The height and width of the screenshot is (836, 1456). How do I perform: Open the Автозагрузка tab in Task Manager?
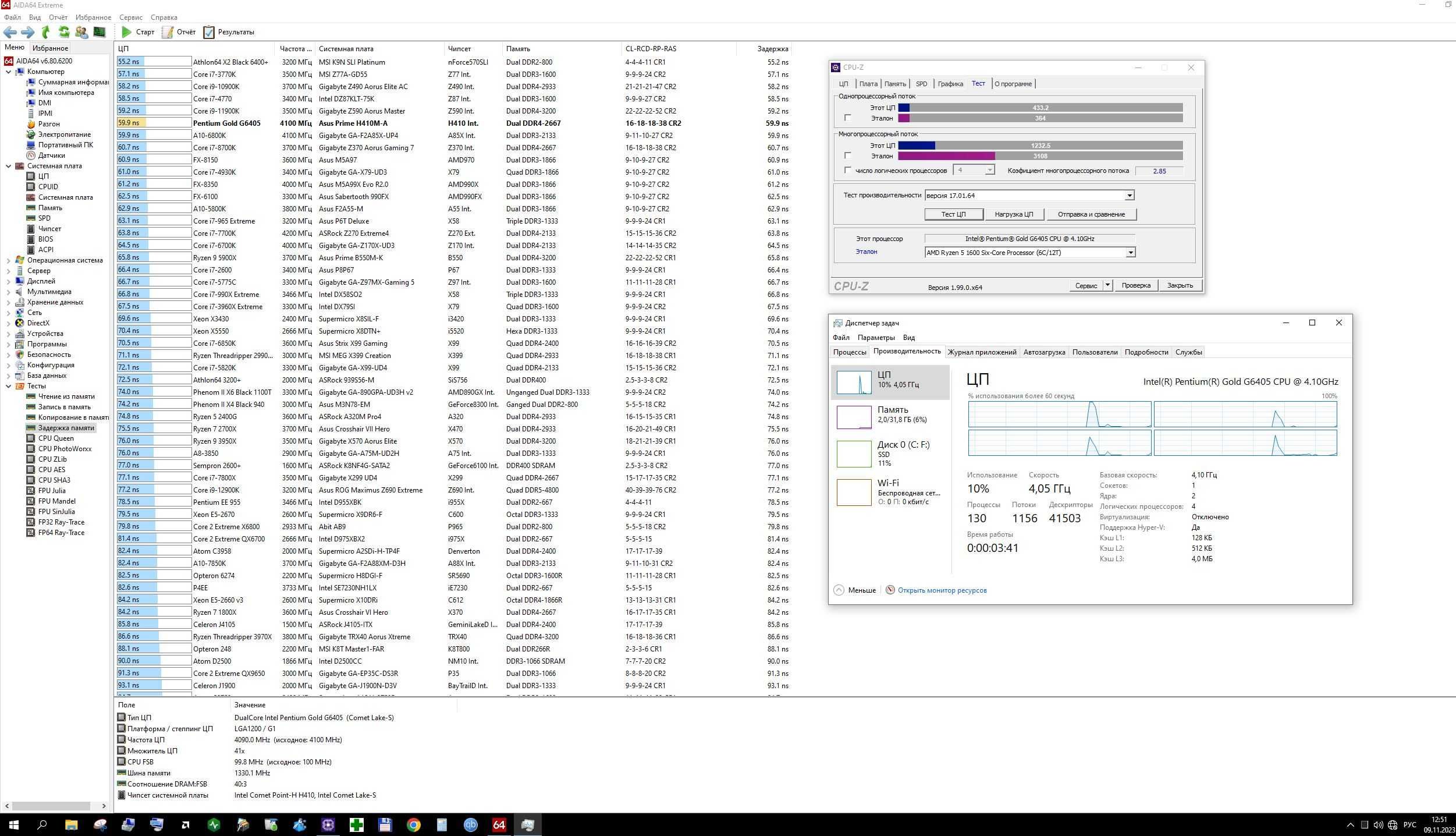click(x=1044, y=352)
